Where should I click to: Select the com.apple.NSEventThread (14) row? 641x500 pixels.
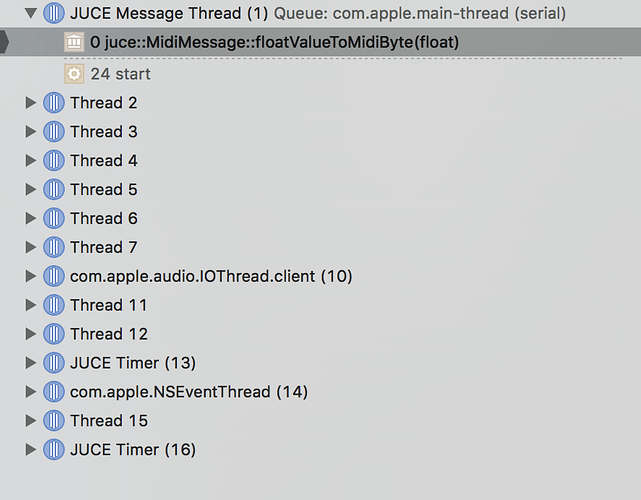click(x=320, y=392)
